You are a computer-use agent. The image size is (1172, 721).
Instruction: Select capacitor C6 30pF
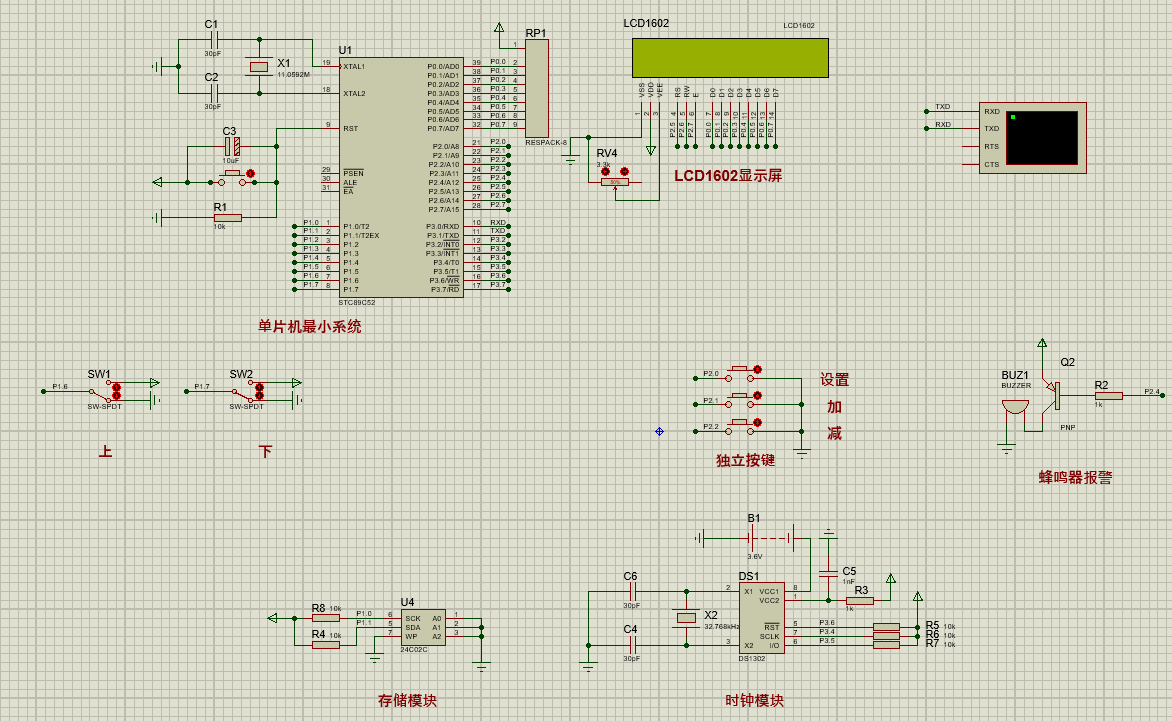pos(632,592)
